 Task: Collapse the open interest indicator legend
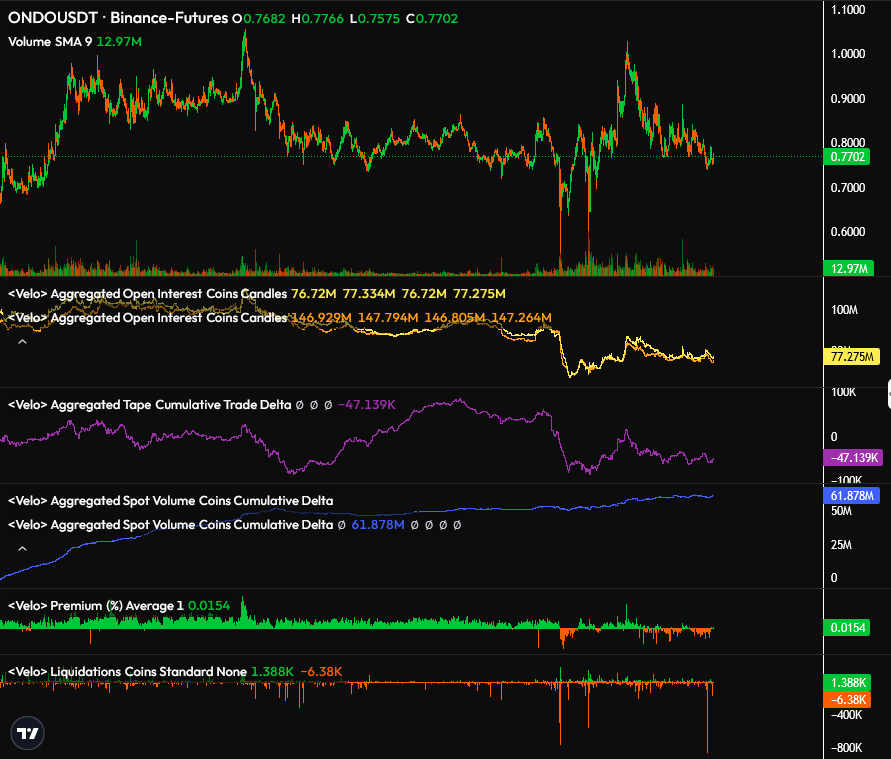(x=22, y=342)
